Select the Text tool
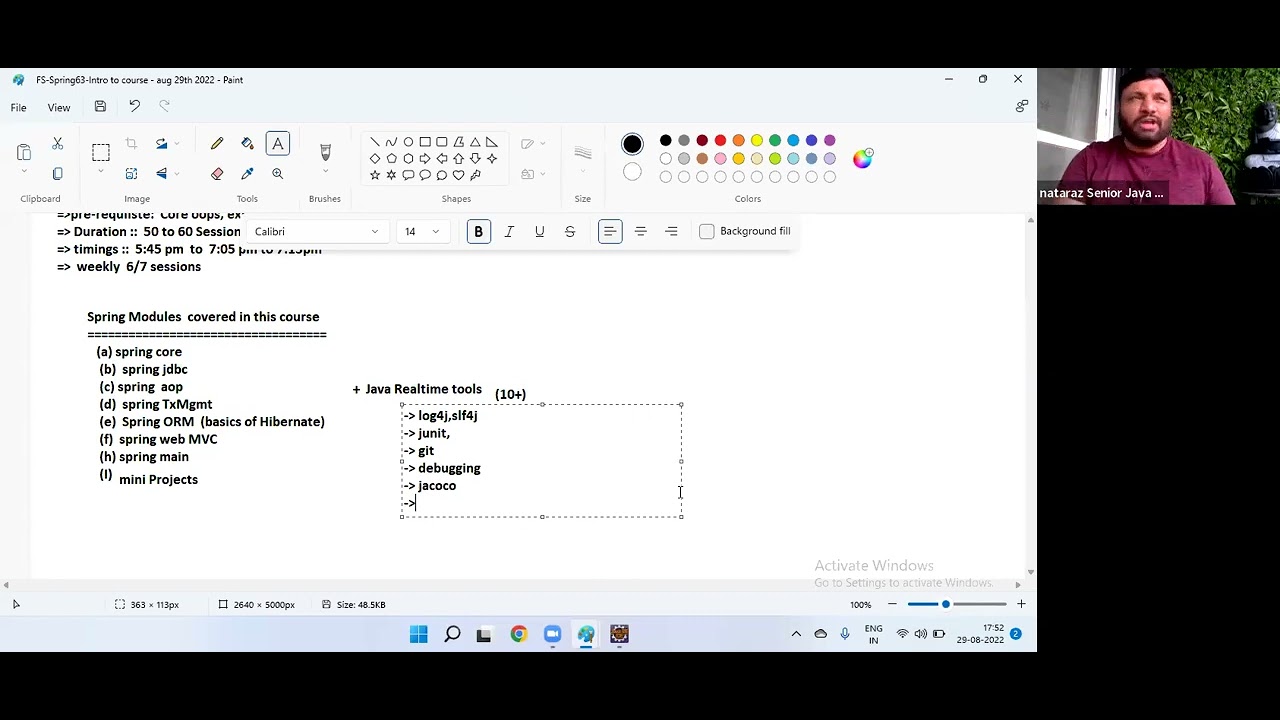Image resolution: width=1280 pixels, height=720 pixels. (278, 145)
